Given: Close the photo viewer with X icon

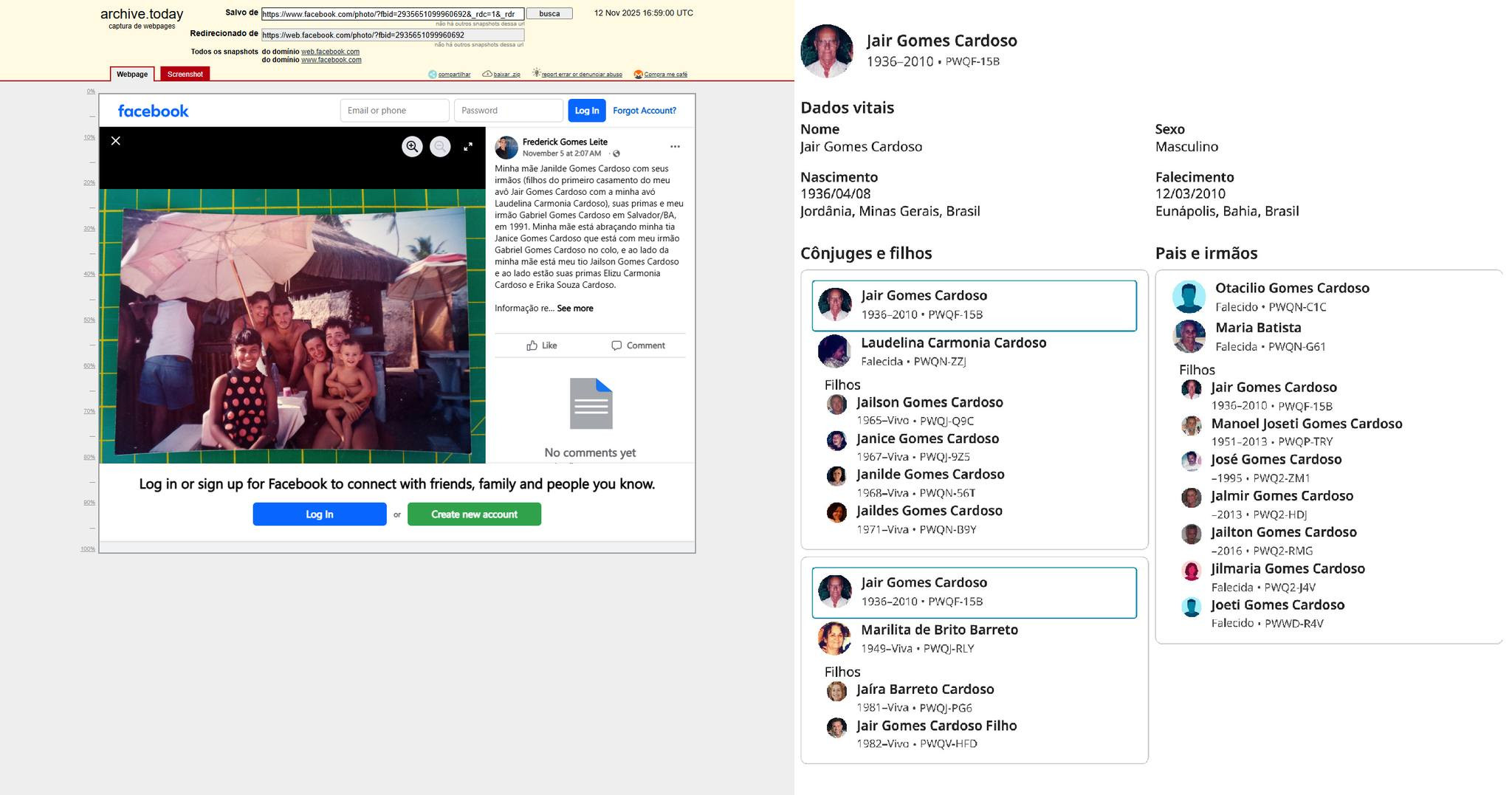Looking at the screenshot, I should click(116, 141).
